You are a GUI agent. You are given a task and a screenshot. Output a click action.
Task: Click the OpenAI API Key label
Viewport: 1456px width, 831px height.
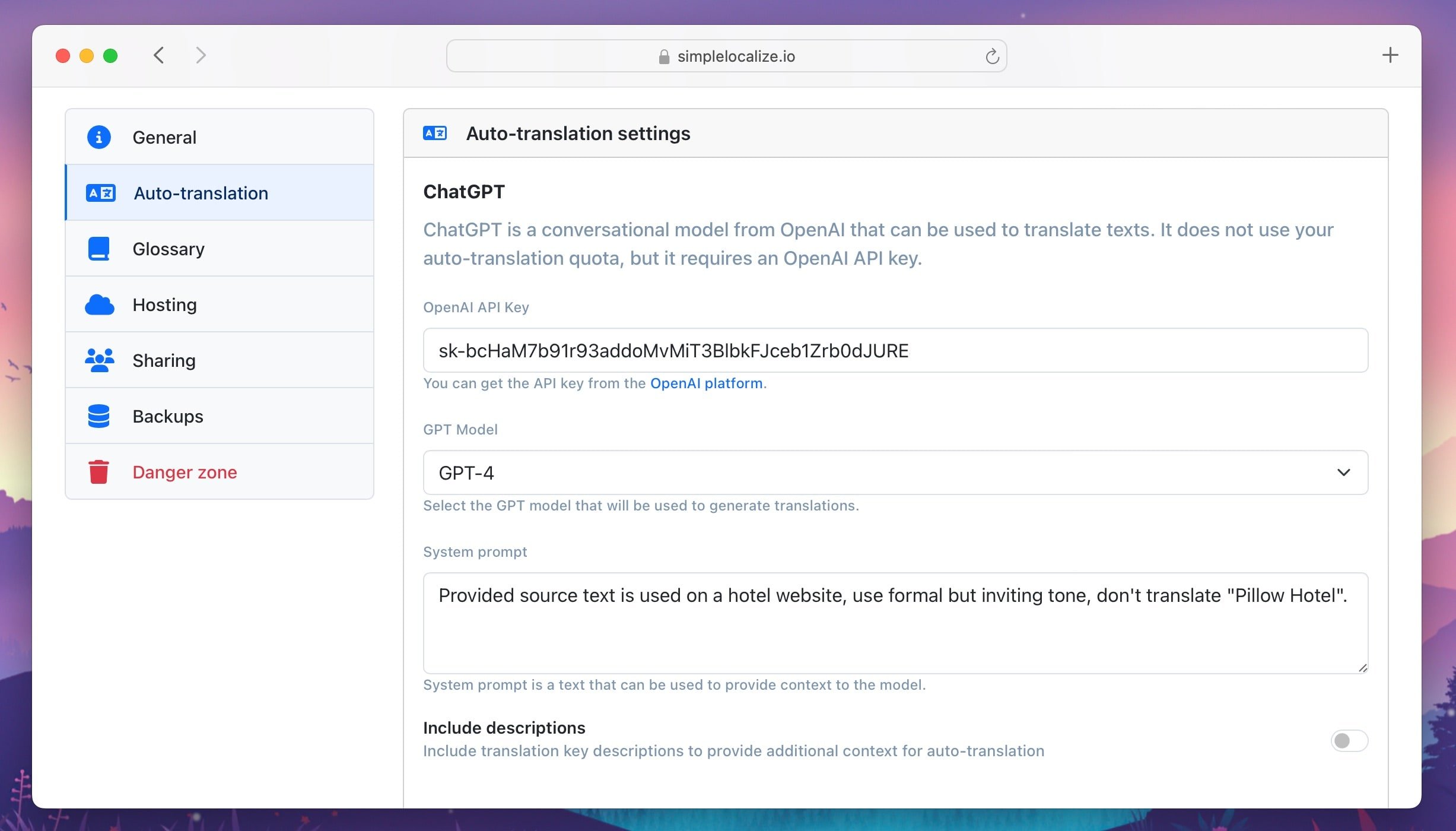click(x=476, y=307)
